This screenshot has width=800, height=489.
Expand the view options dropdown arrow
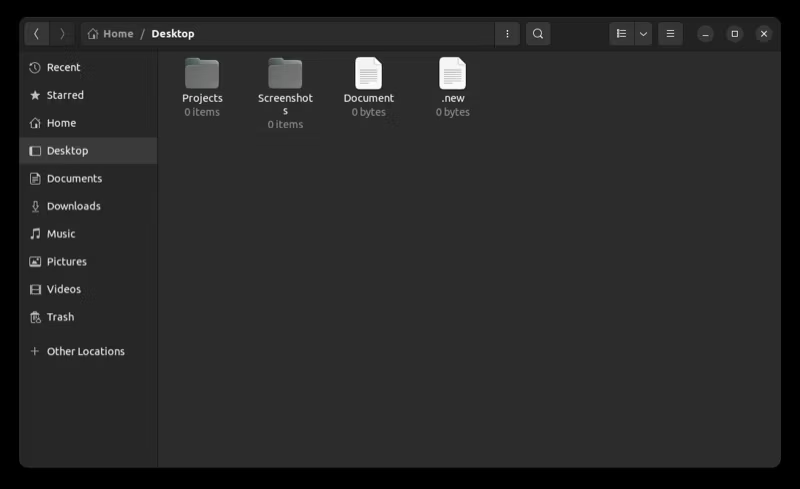643,34
